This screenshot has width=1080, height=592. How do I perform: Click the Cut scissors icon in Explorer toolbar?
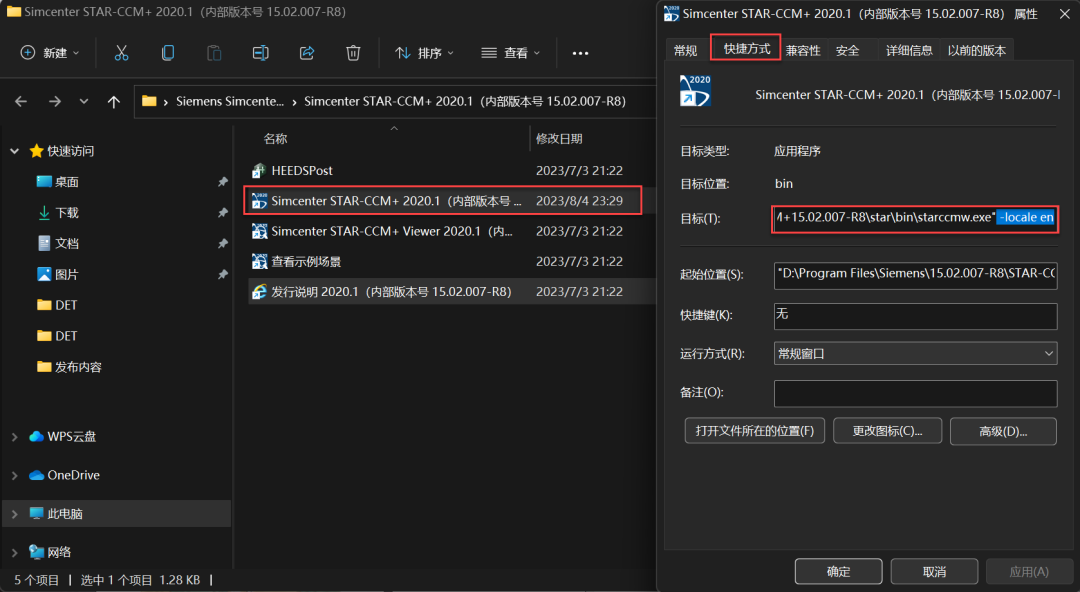[x=121, y=53]
